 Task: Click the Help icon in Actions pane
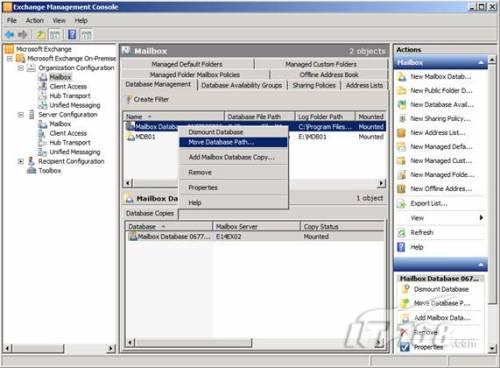coord(402,247)
